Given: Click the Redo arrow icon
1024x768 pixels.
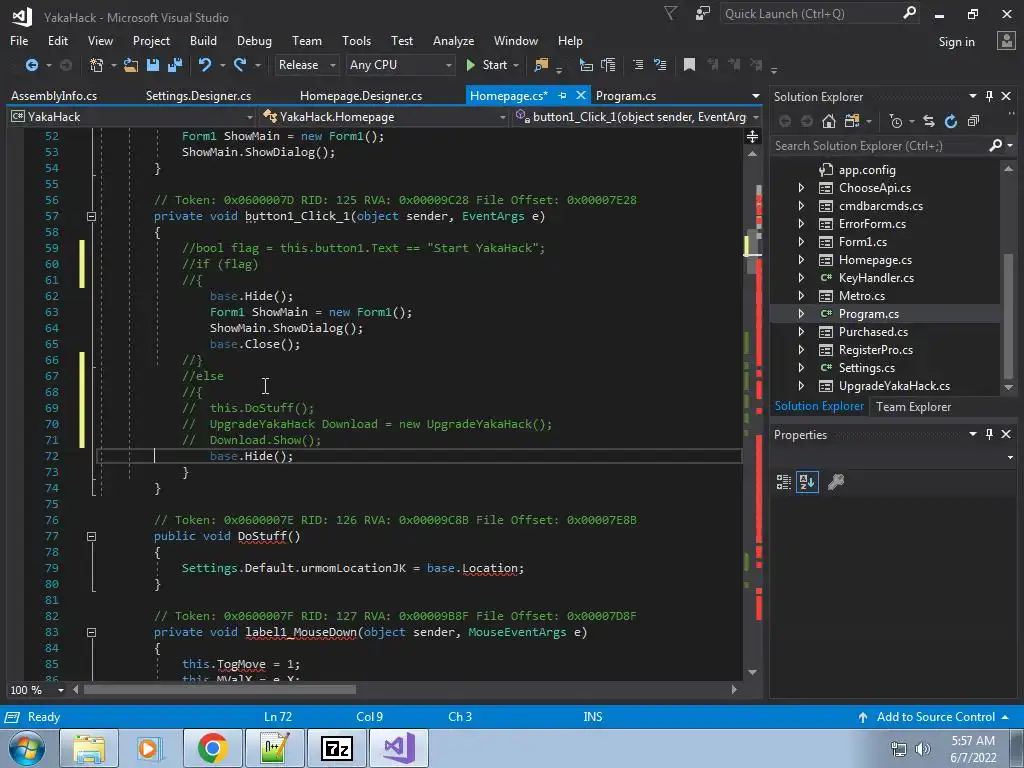Looking at the screenshot, I should click(240, 65).
